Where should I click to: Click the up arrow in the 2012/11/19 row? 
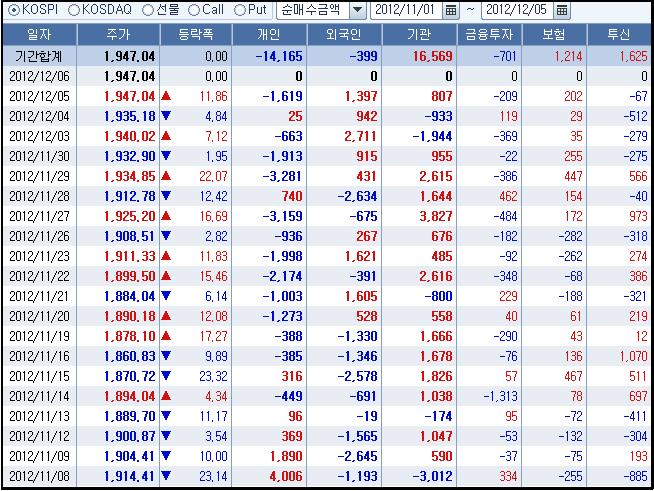(x=166, y=336)
